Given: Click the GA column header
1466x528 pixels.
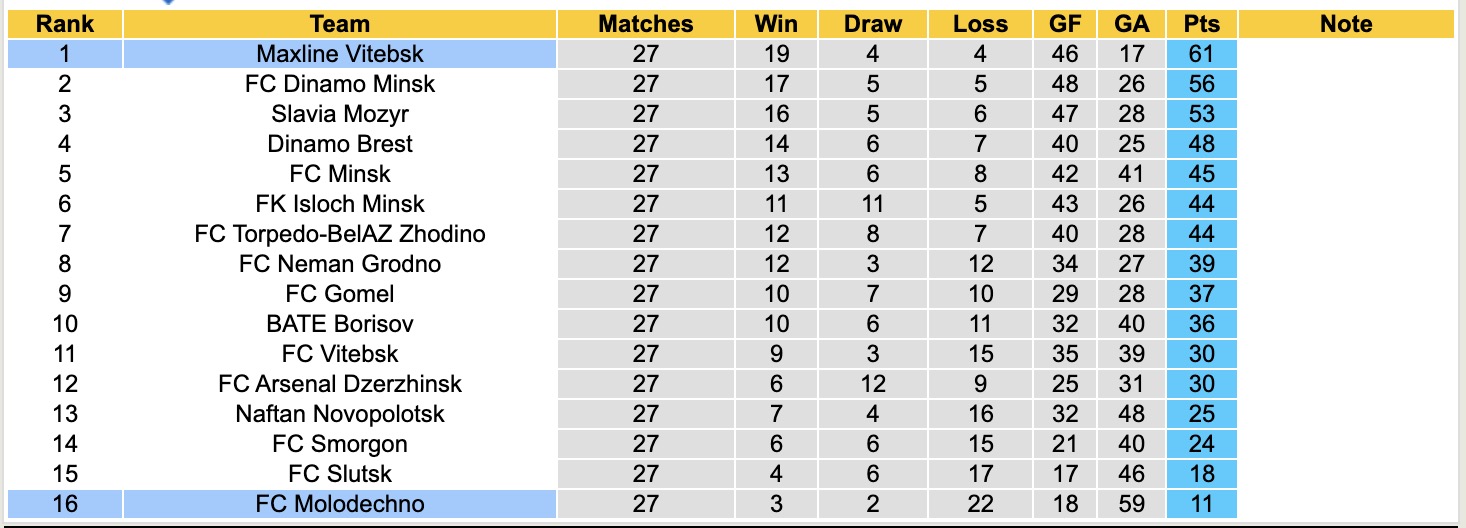Looking at the screenshot, I should click(1130, 24).
